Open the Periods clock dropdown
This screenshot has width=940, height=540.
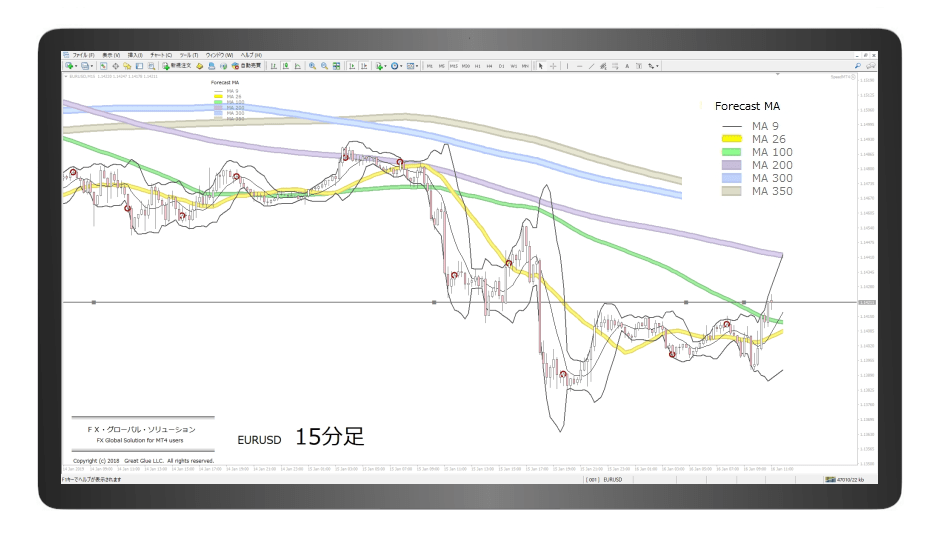pyautogui.click(x=396, y=66)
